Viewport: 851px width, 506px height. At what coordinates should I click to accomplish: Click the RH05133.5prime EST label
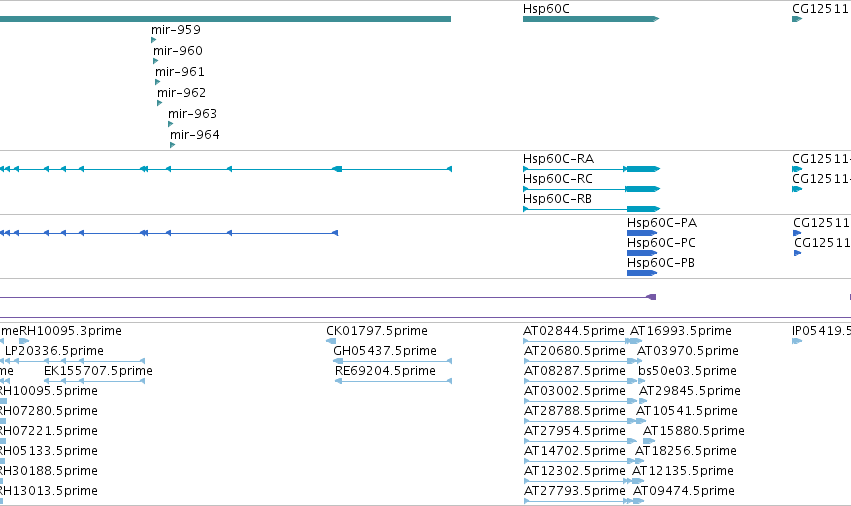point(49,451)
